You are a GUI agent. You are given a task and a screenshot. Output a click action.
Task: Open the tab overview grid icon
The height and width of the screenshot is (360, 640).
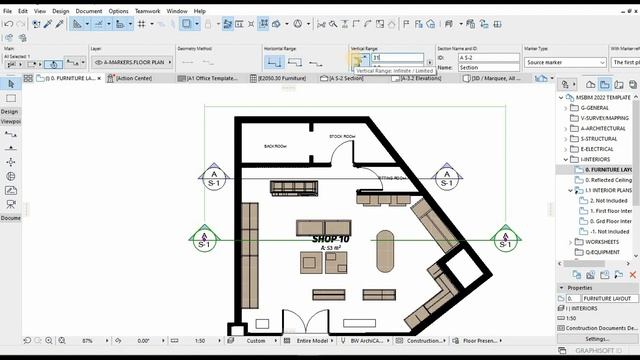pos(28,78)
